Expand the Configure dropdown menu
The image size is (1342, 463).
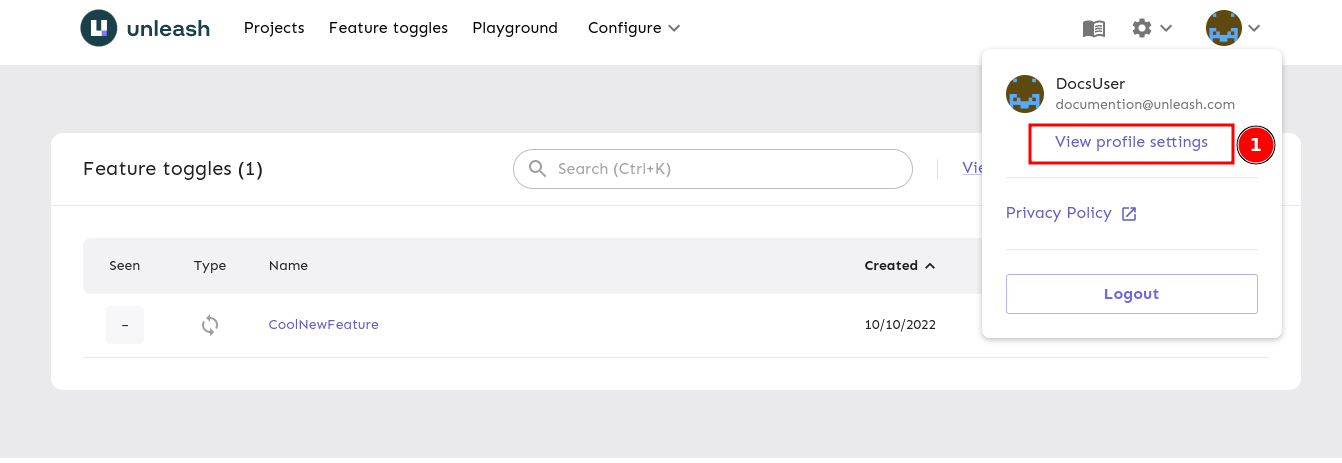pyautogui.click(x=634, y=28)
